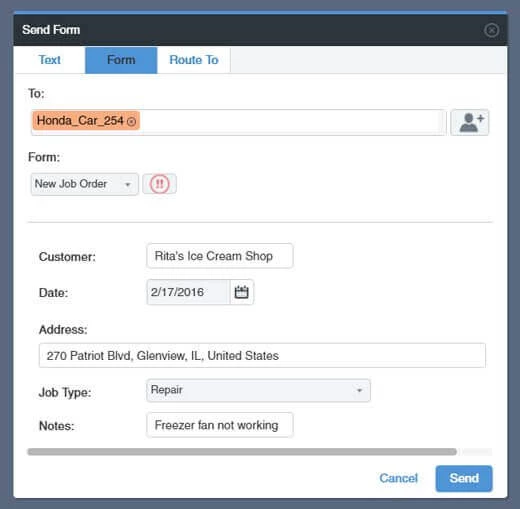Select the Form tab
This screenshot has width=520, height=509.
pos(121,60)
